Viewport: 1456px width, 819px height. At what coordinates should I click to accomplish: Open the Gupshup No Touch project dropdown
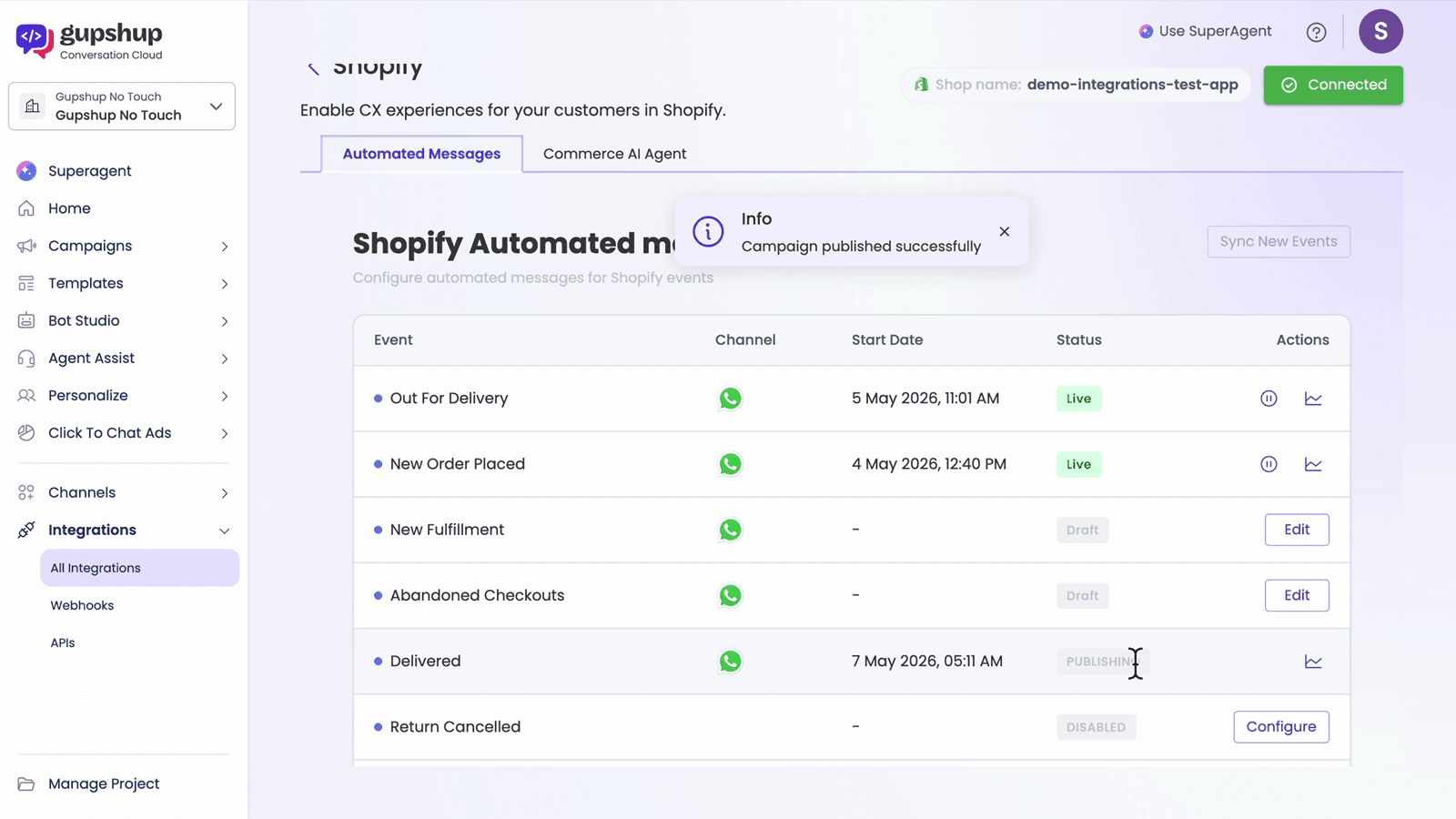tap(122, 106)
